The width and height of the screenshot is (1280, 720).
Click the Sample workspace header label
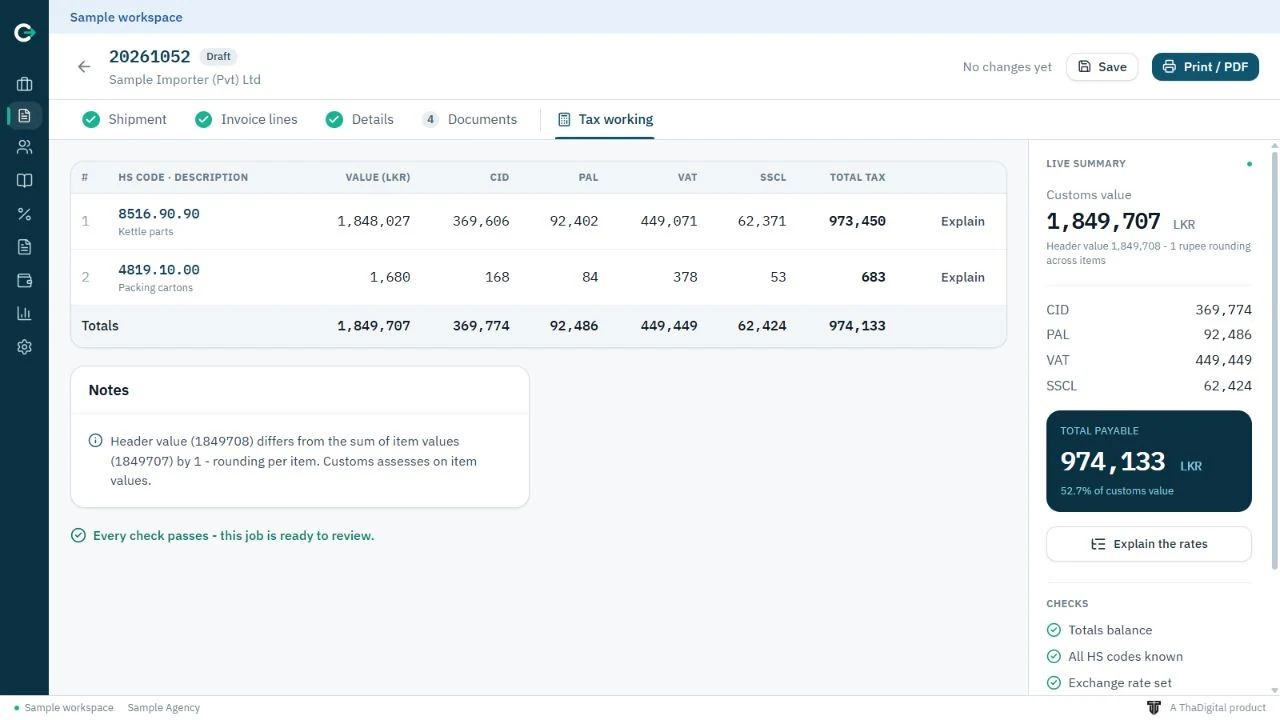(x=126, y=17)
